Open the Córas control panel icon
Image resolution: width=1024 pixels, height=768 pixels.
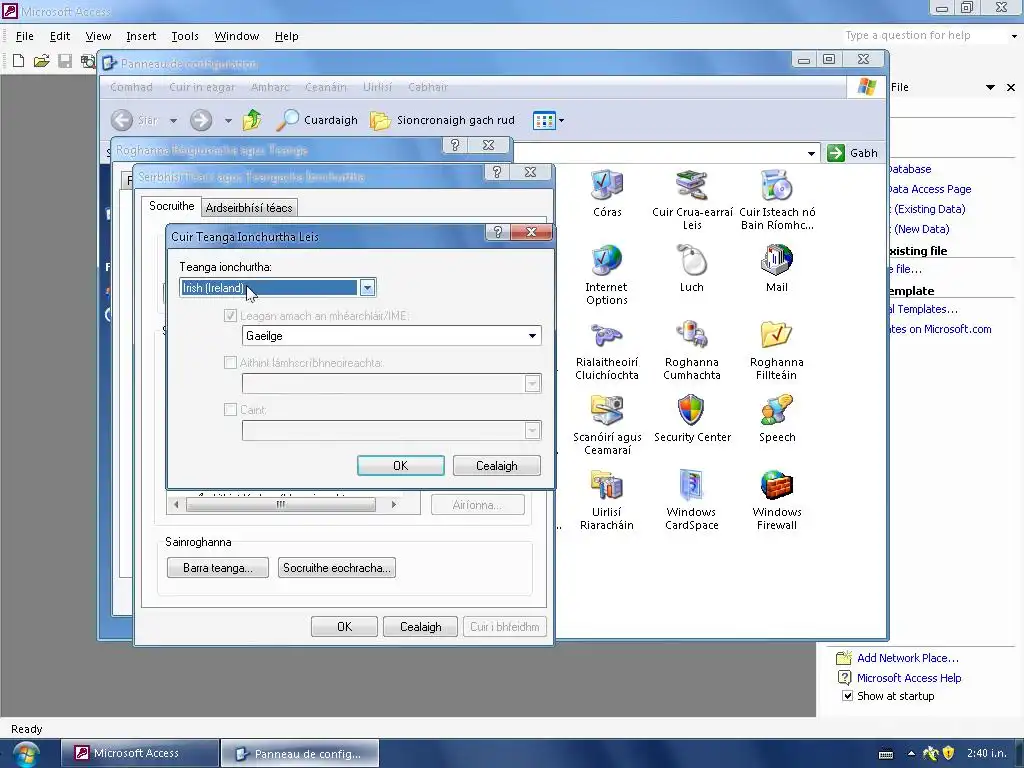tap(607, 193)
